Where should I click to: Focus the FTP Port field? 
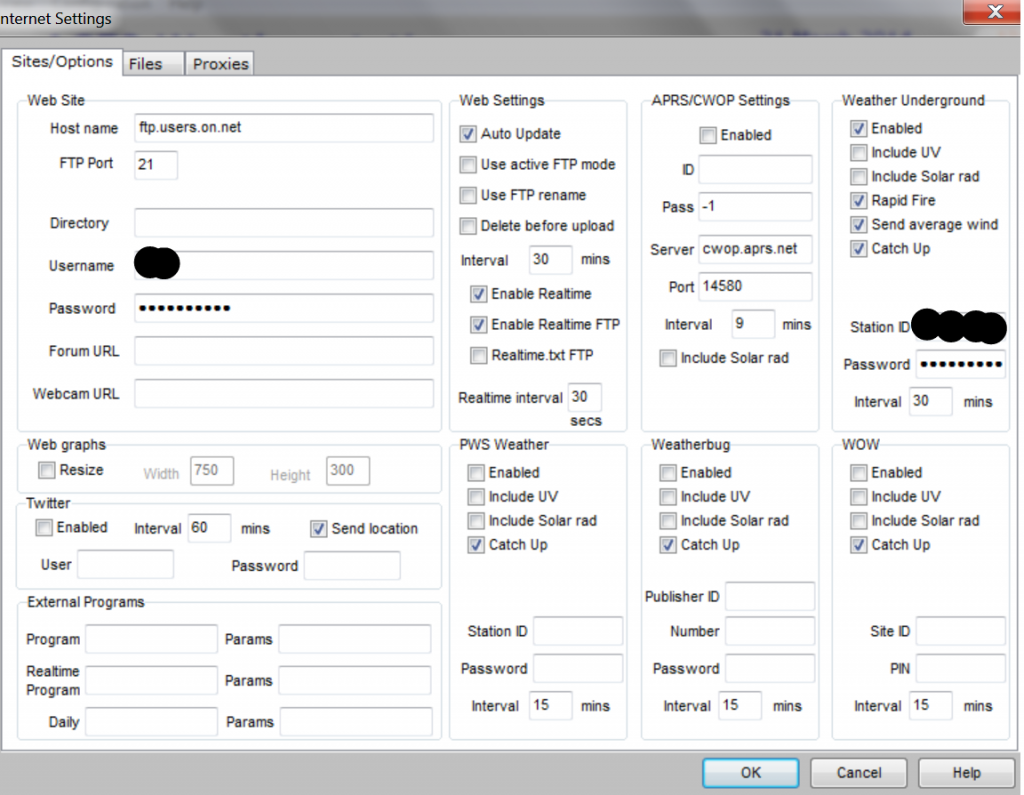click(156, 165)
